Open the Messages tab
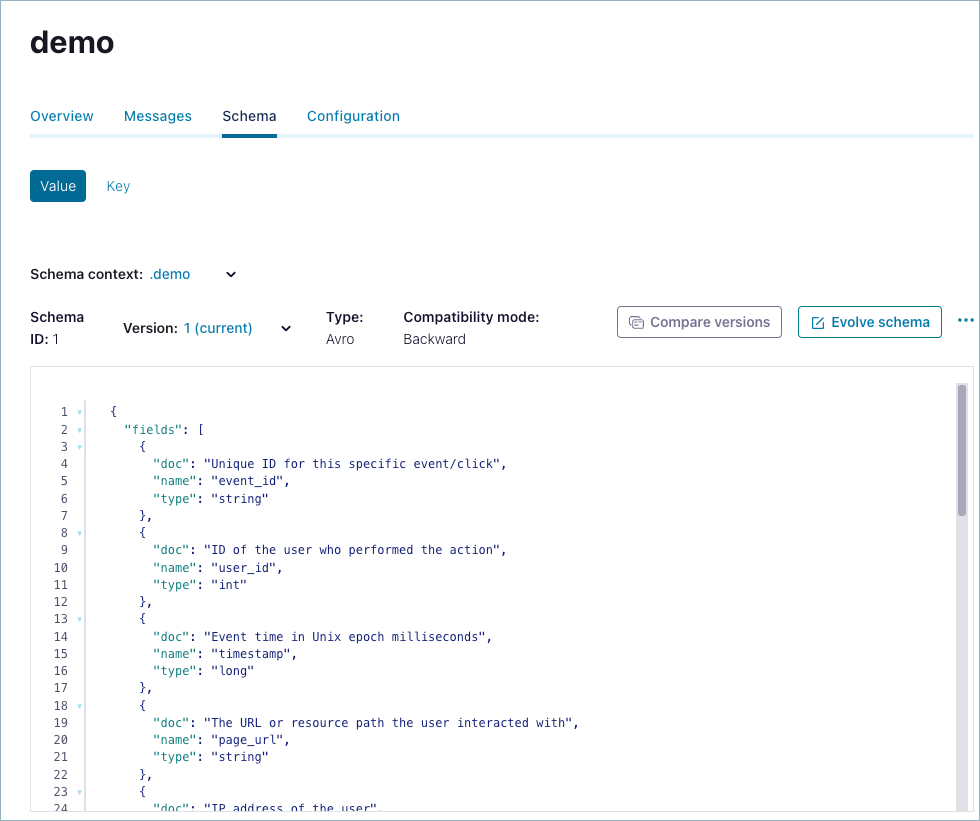980x821 pixels. pyautogui.click(x=158, y=116)
